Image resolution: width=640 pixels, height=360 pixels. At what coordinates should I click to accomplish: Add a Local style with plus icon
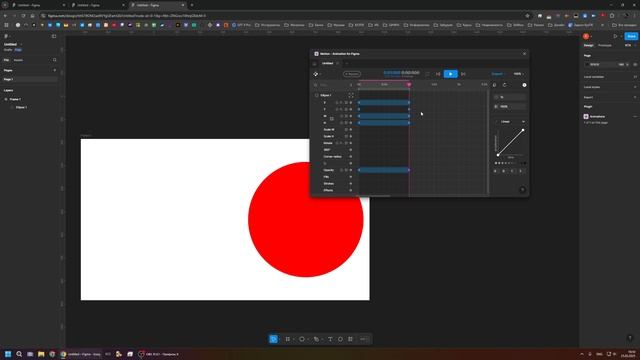pyautogui.click(x=635, y=87)
